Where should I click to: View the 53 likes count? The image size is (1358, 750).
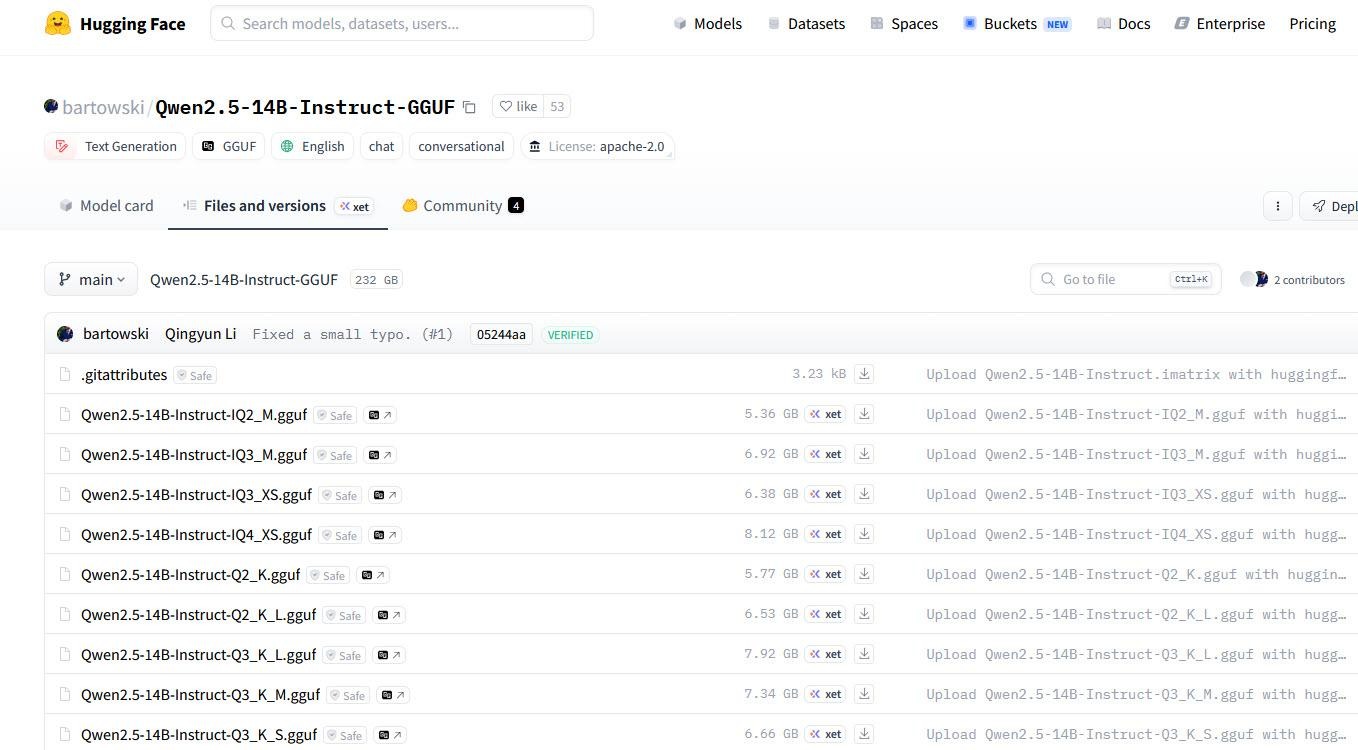point(557,107)
